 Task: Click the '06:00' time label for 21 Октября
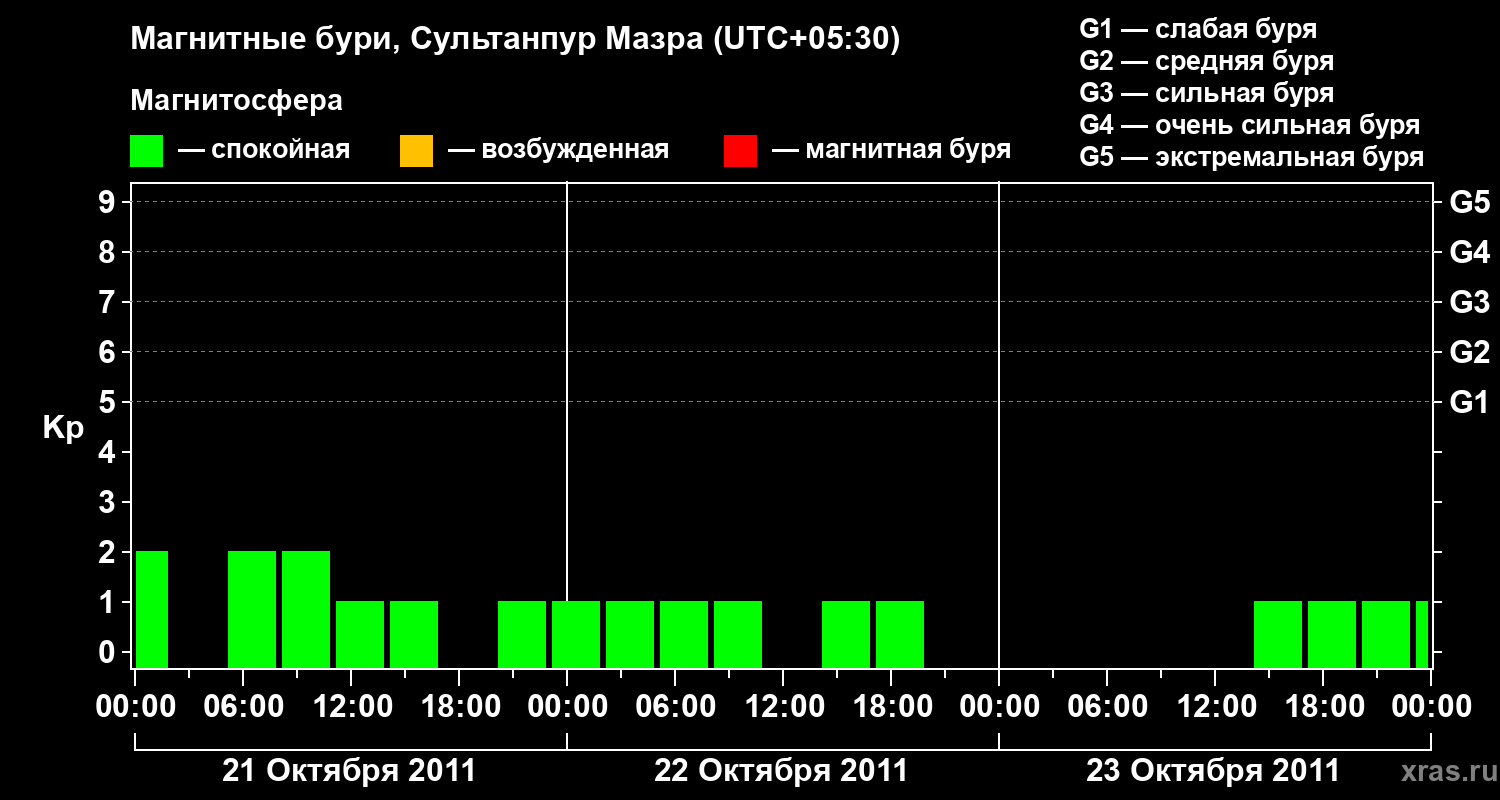tap(243, 706)
